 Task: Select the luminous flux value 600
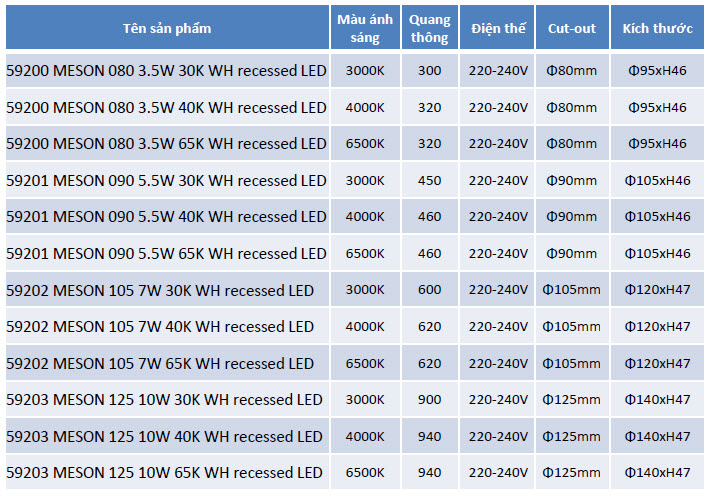coord(429,290)
